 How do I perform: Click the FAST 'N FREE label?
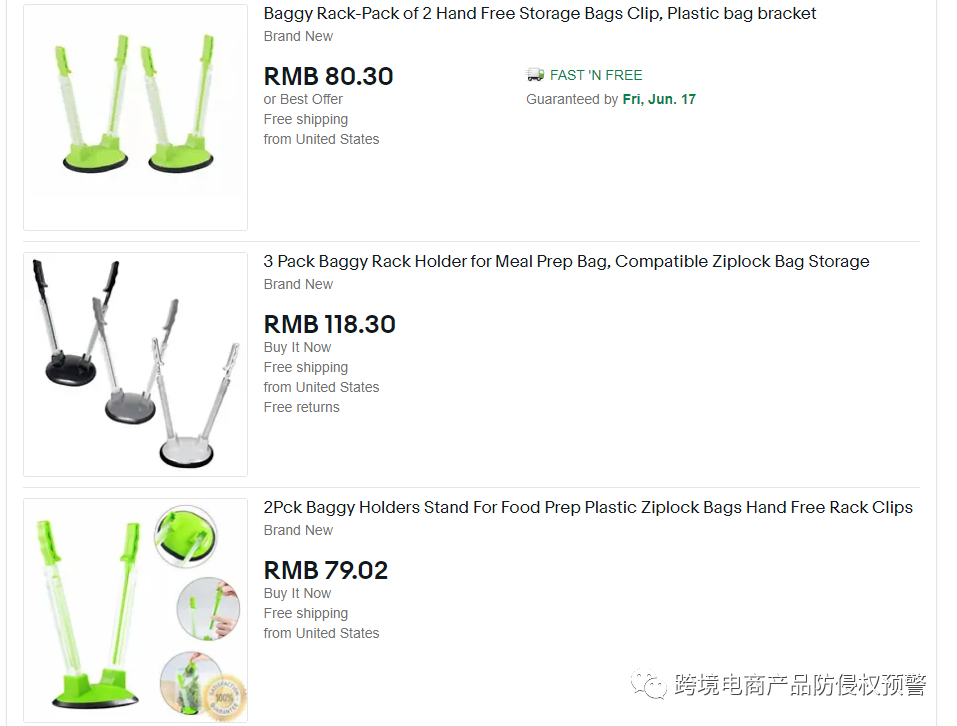596,75
